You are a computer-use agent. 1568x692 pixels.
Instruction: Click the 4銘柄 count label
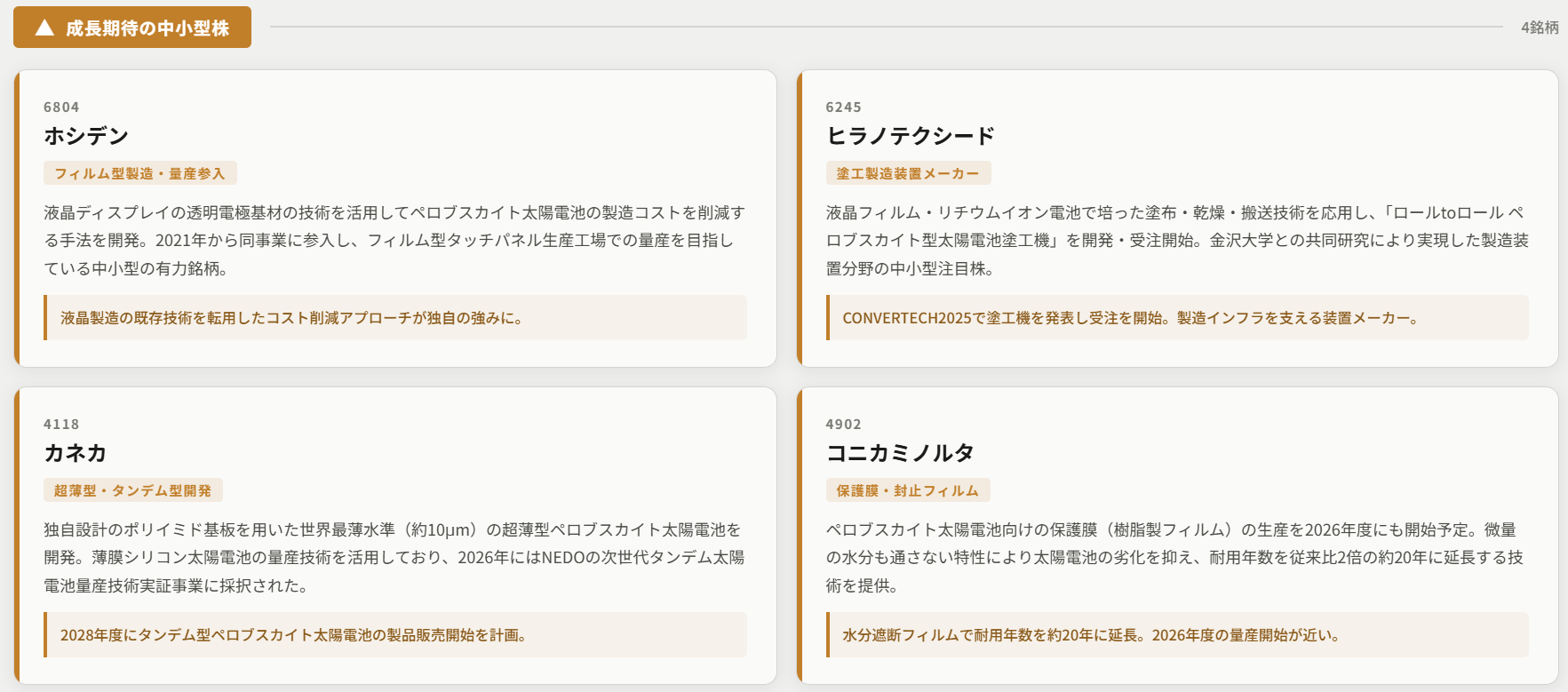click(x=1539, y=28)
